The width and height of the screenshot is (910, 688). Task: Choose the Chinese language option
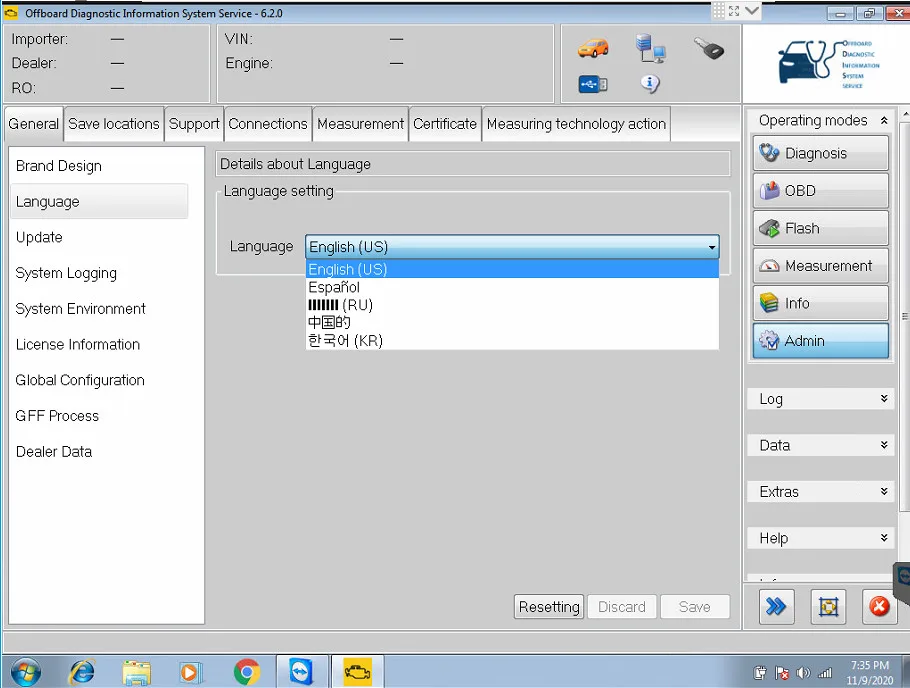coord(512,323)
